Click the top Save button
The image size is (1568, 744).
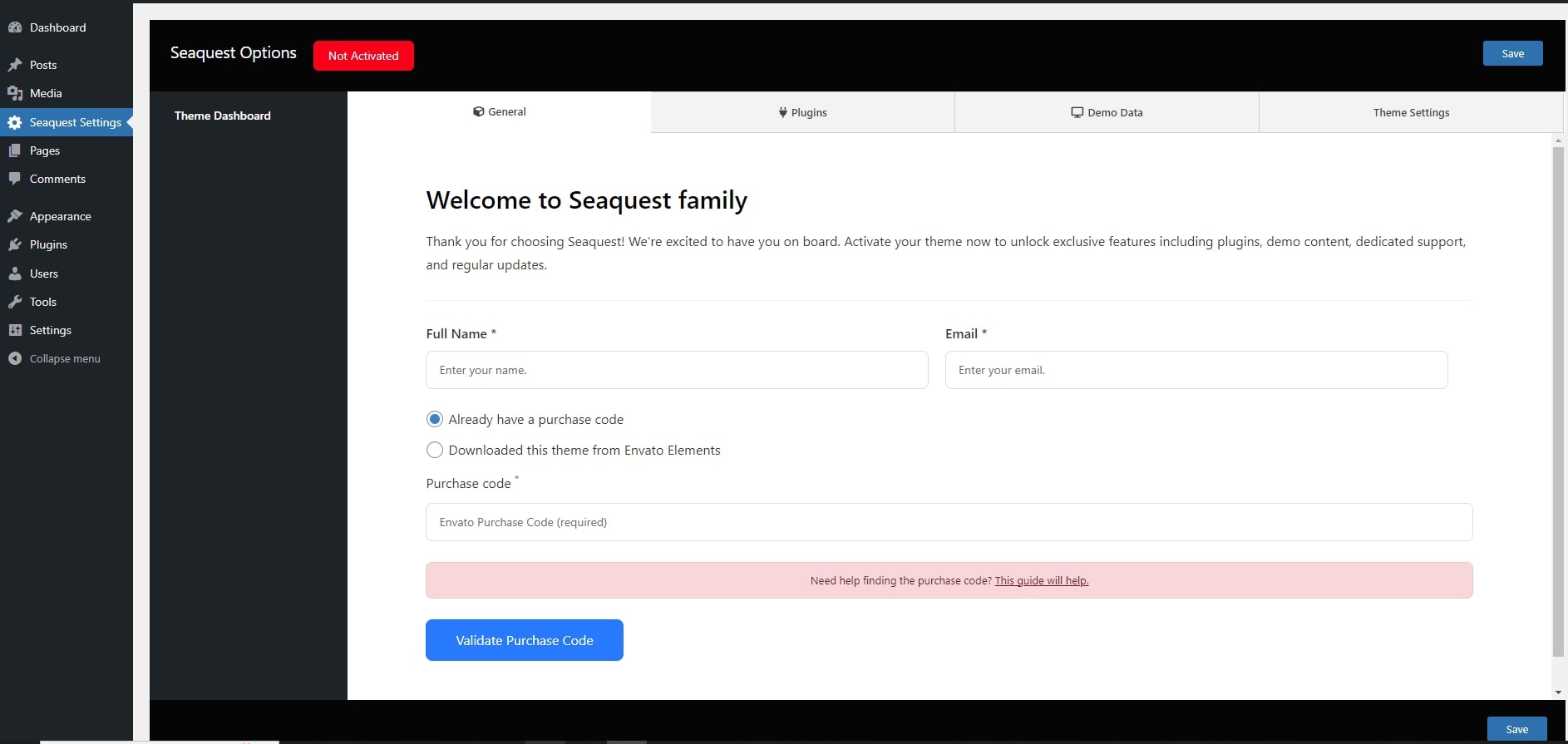coord(1513,53)
